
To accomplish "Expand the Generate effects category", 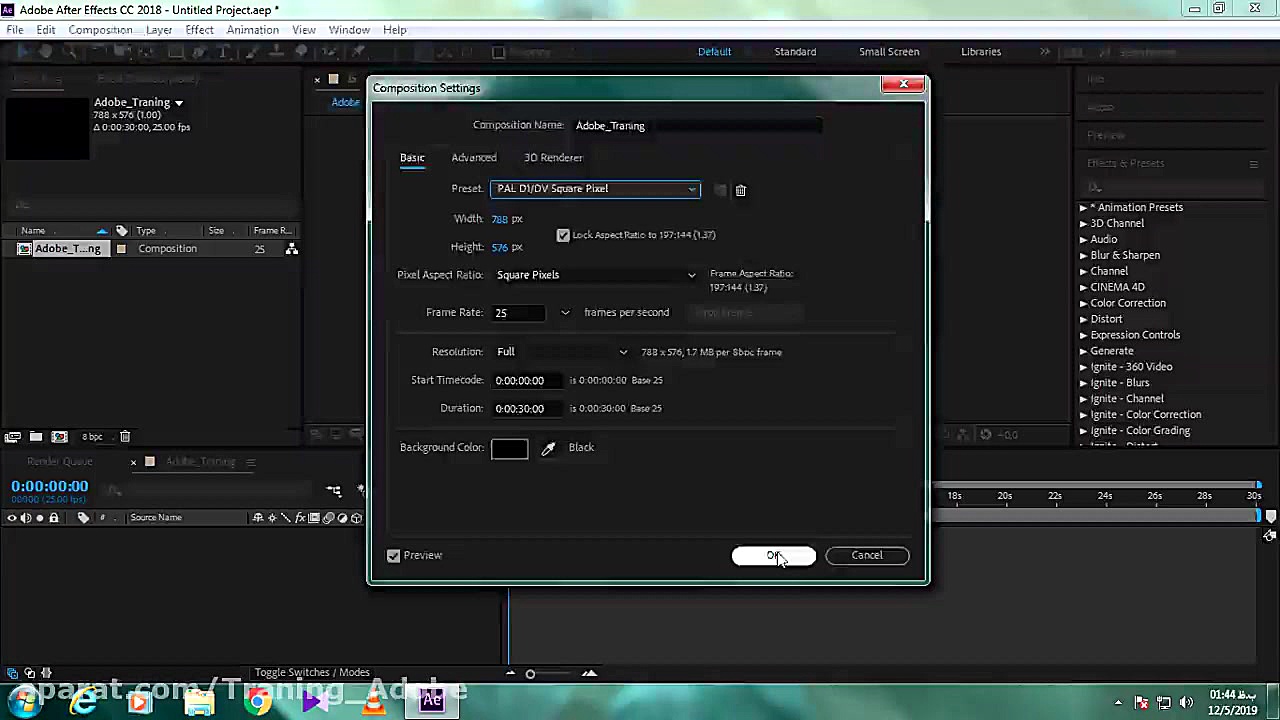I will [1083, 352].
